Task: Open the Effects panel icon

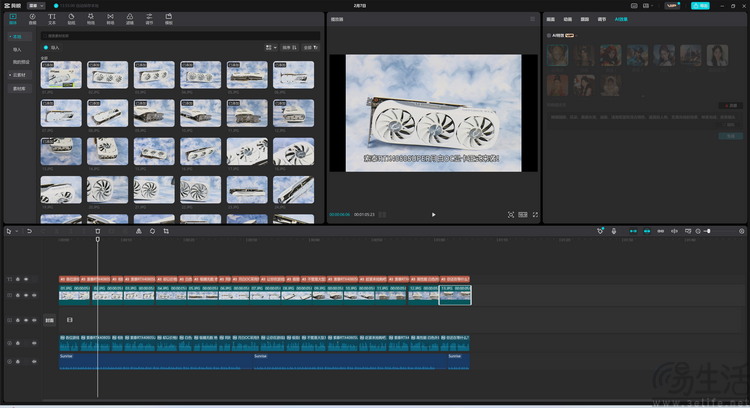Action: point(91,19)
